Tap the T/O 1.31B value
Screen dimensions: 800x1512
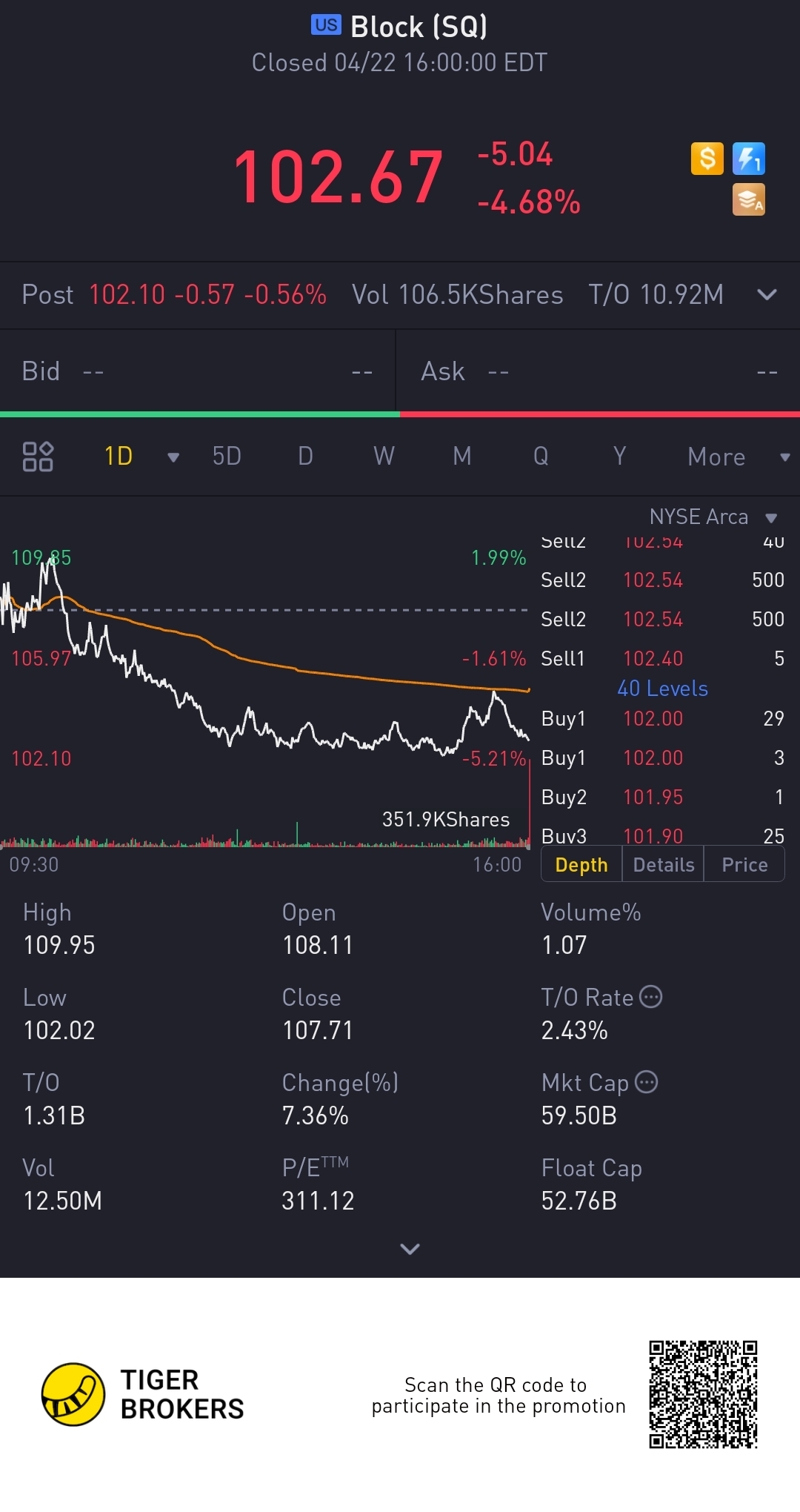coord(54,1115)
